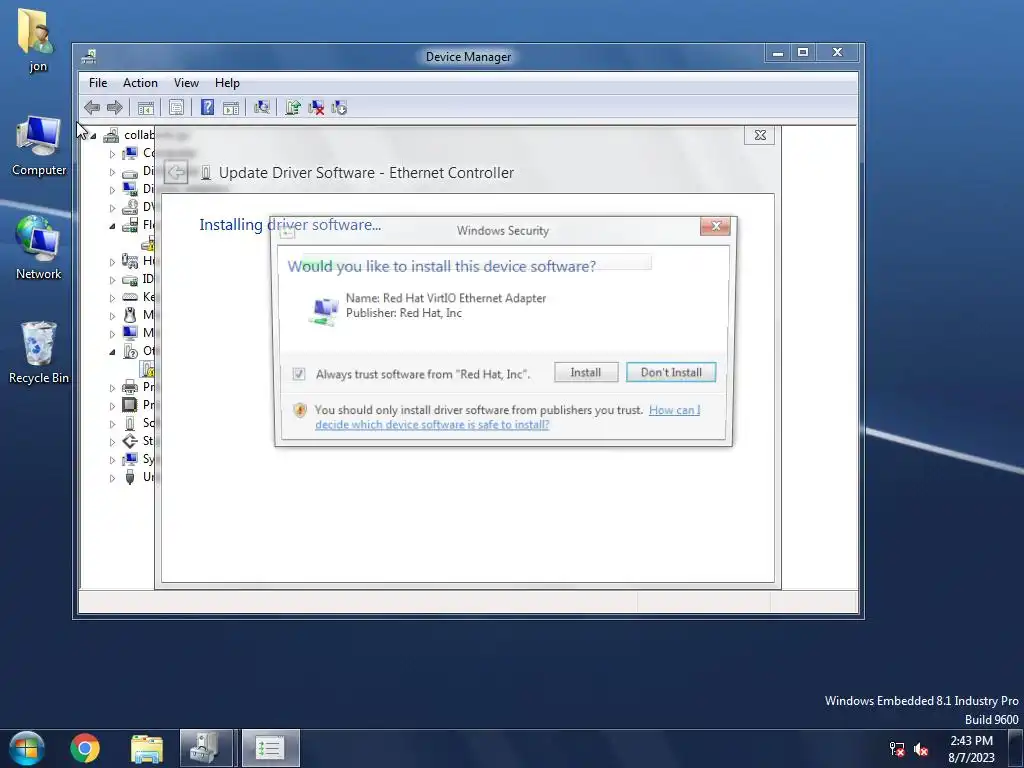
Task: Select the DVD drive icon in the tree
Action: pyautogui.click(x=130, y=207)
